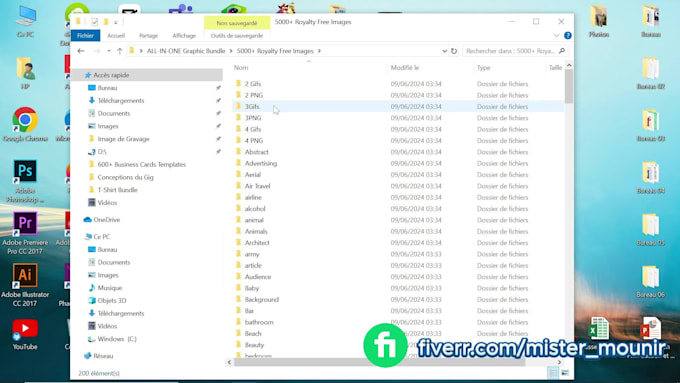The image size is (680, 383).
Task: Go back with the Back arrow
Action: [81, 51]
